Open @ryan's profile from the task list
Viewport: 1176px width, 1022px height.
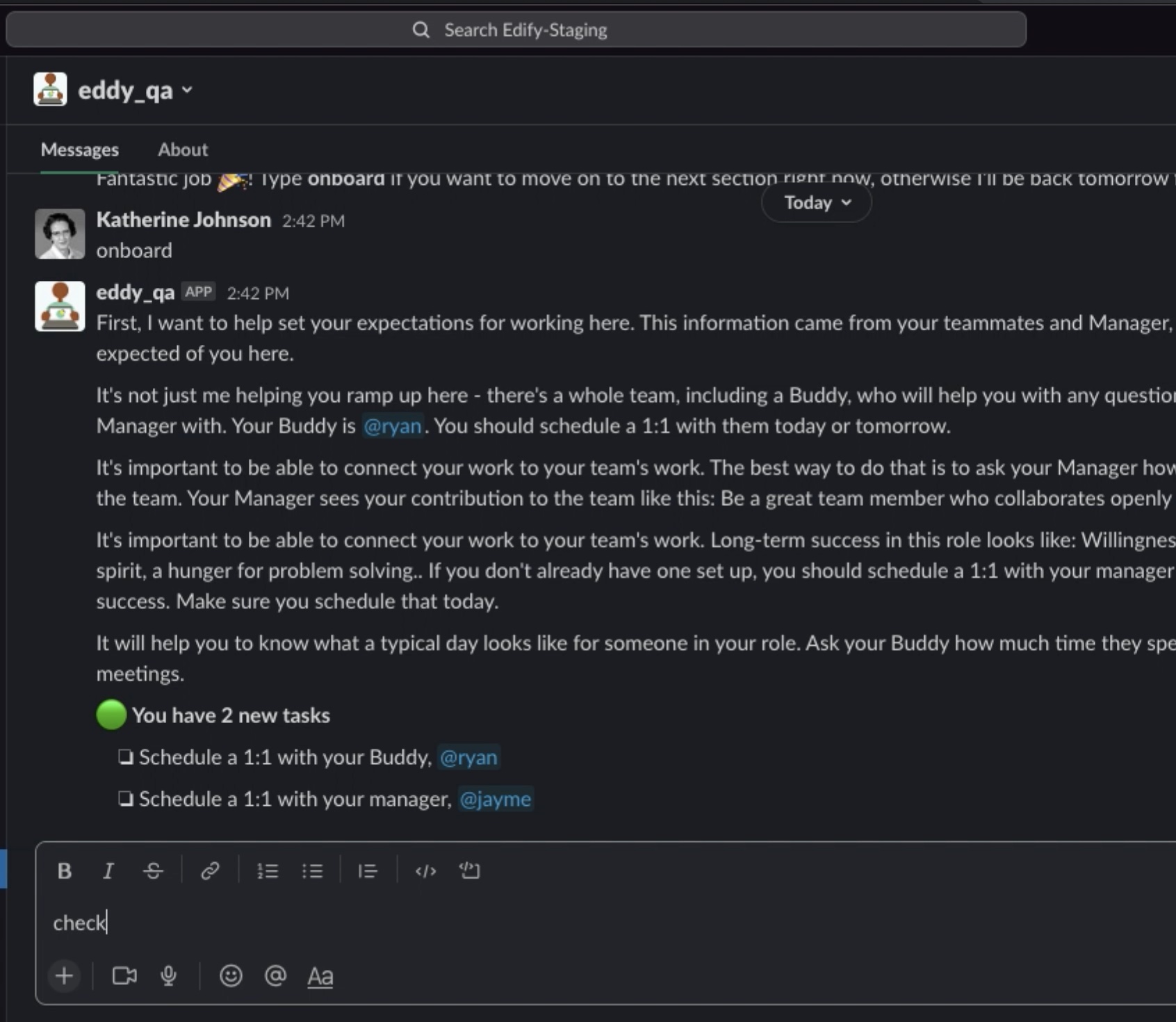click(469, 757)
